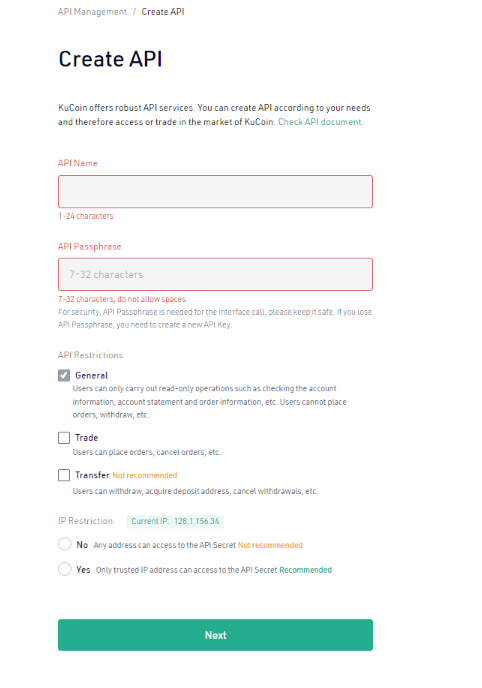Go back to API Management breadcrumb
Viewport: 482px width, 688px height.
point(92,12)
